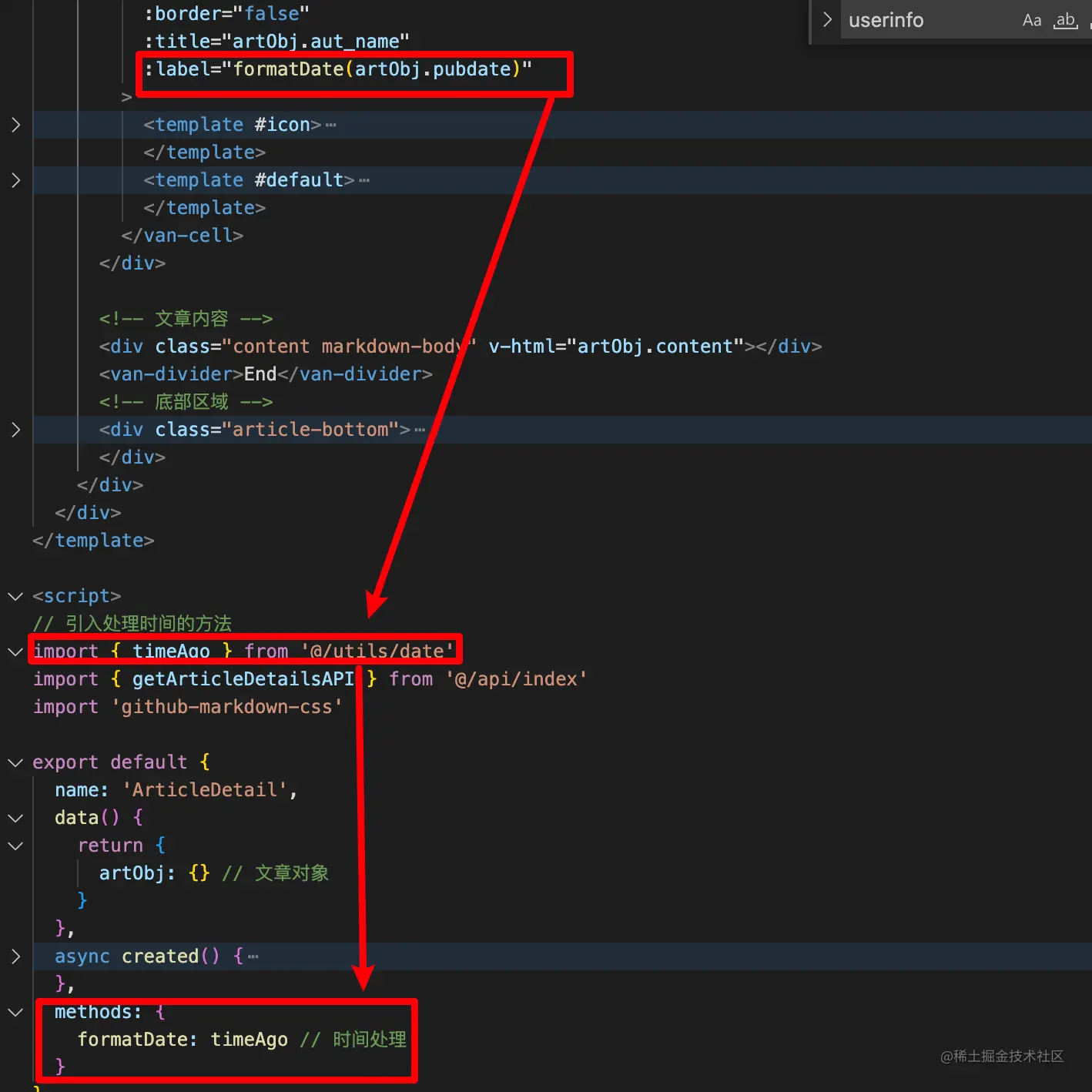The height and width of the screenshot is (1092, 1092).
Task: Click the 'github-markdown-css' import string
Action: [x=226, y=707]
